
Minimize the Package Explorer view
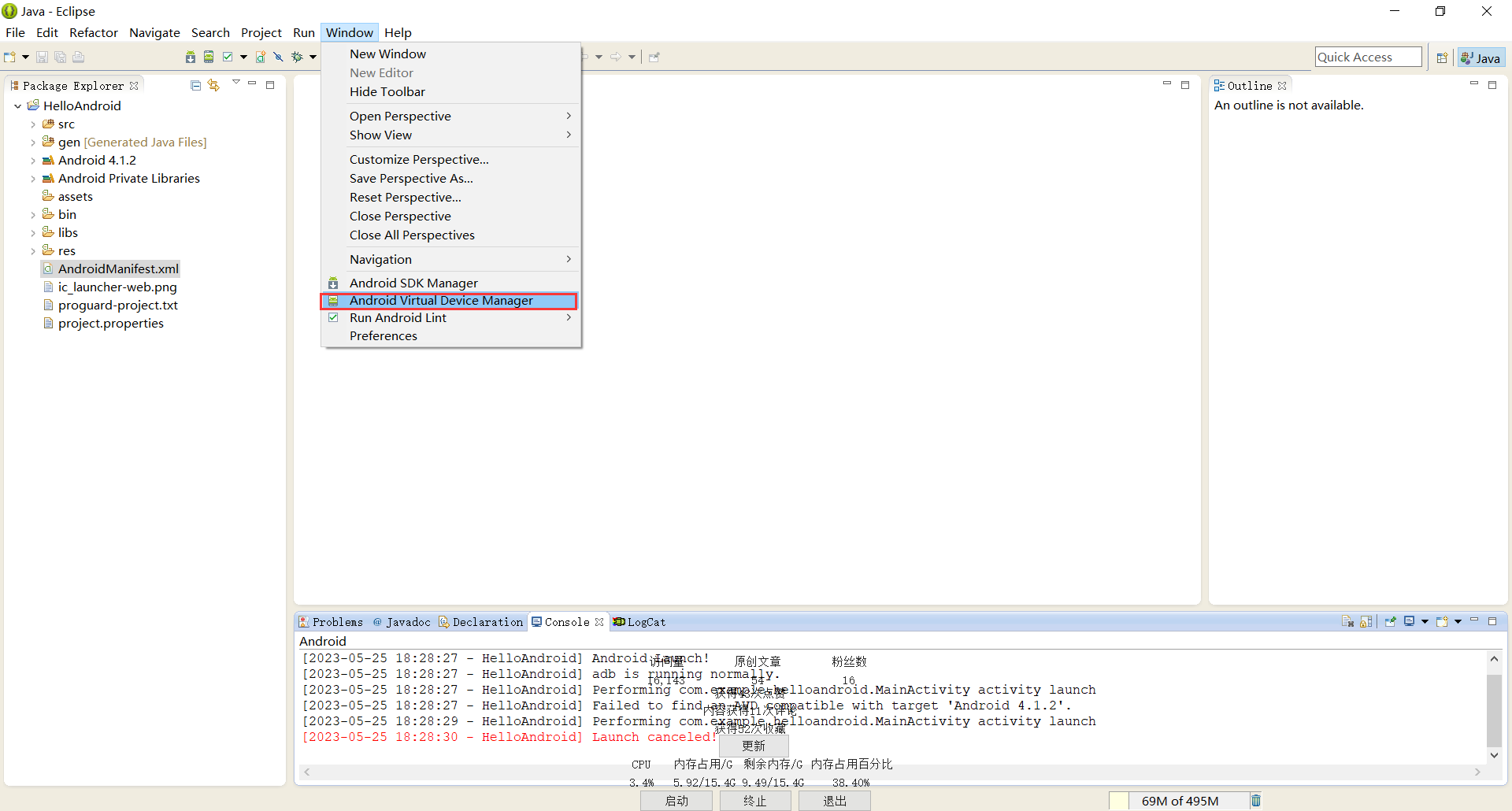pyautogui.click(x=252, y=83)
